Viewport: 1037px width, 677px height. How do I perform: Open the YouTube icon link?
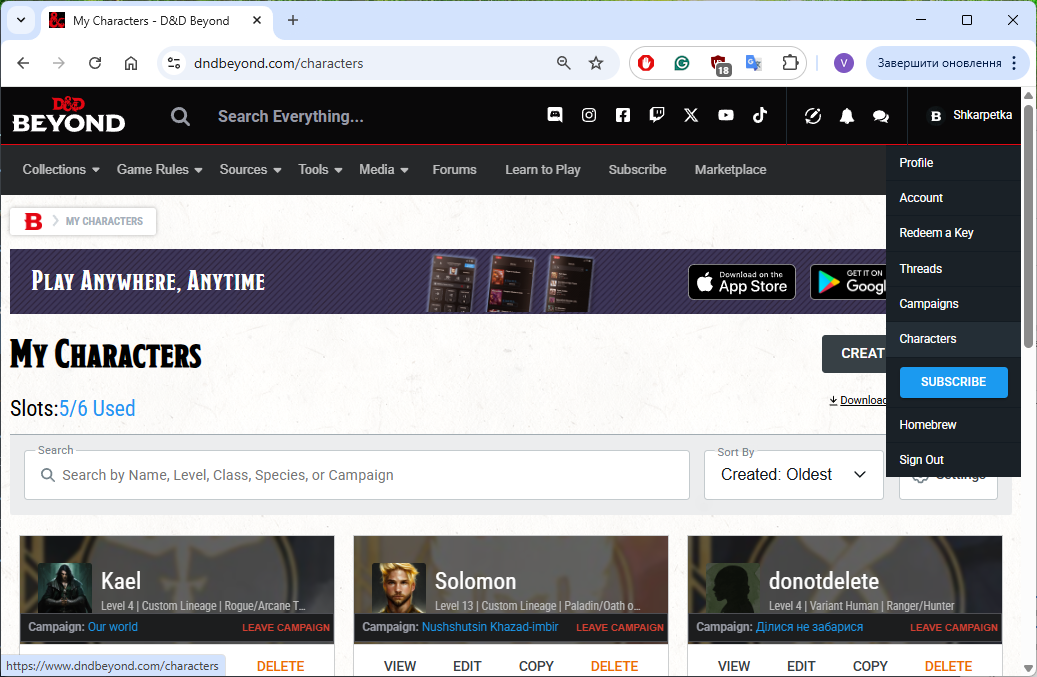coord(726,115)
